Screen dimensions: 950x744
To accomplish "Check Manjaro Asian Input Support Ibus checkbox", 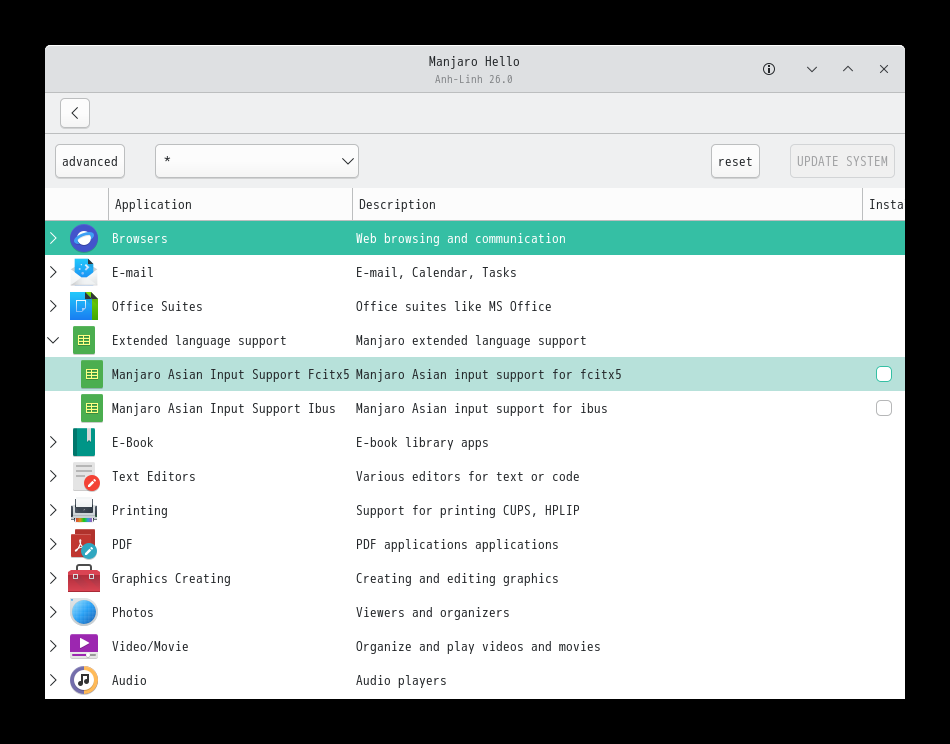I will [884, 408].
